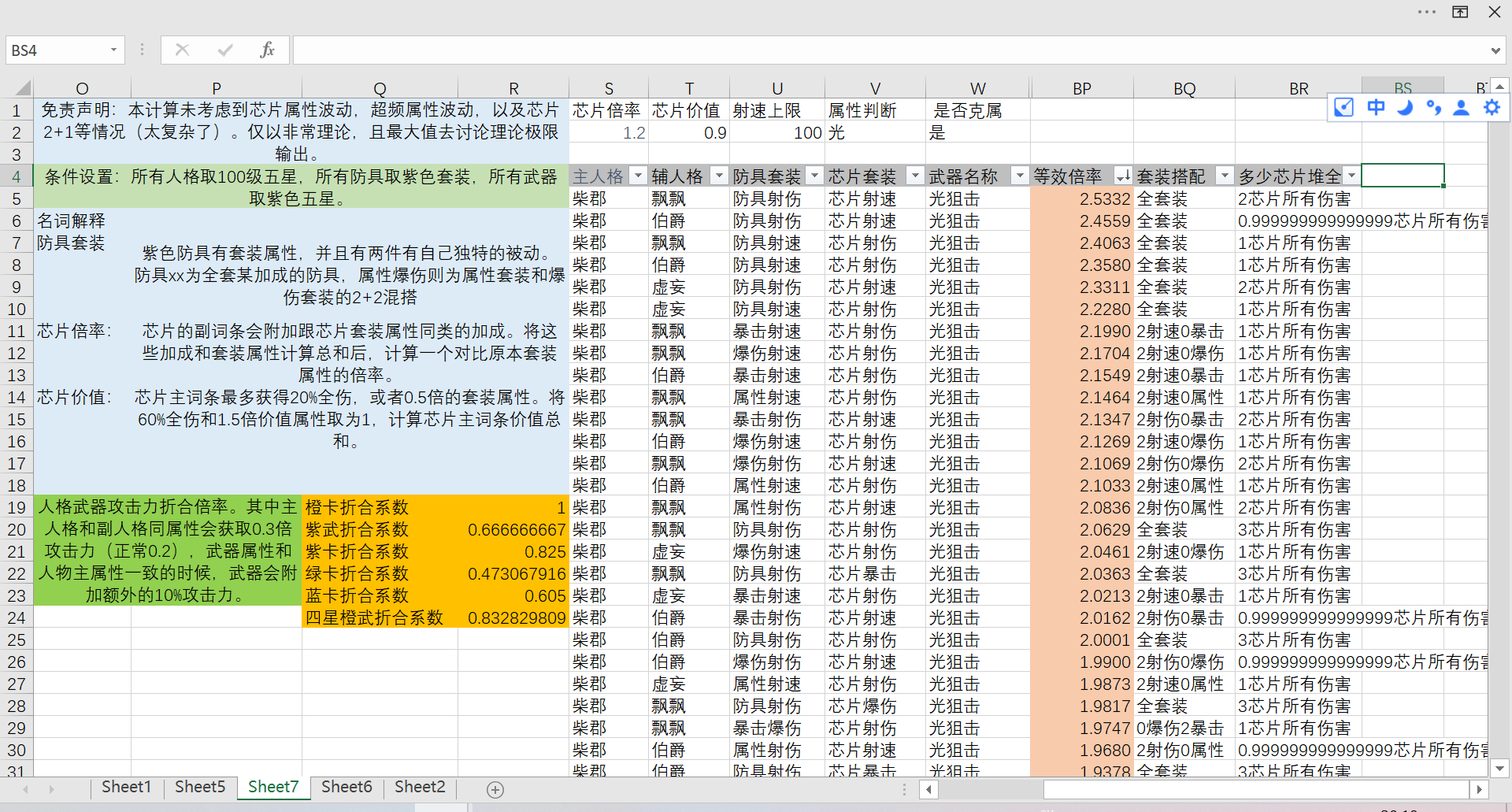Select the 紫卡折合系数 value 0.825
This screenshot has height=812, width=1512.
[x=513, y=551]
